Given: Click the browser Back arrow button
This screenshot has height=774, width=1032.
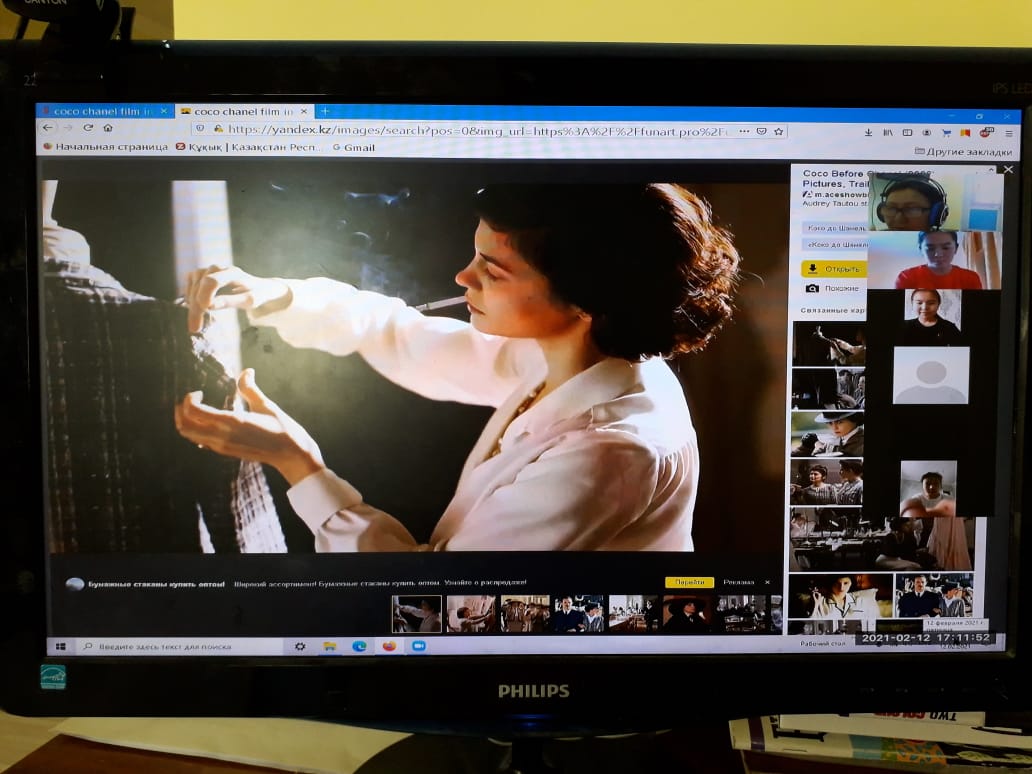Looking at the screenshot, I should (x=47, y=128).
